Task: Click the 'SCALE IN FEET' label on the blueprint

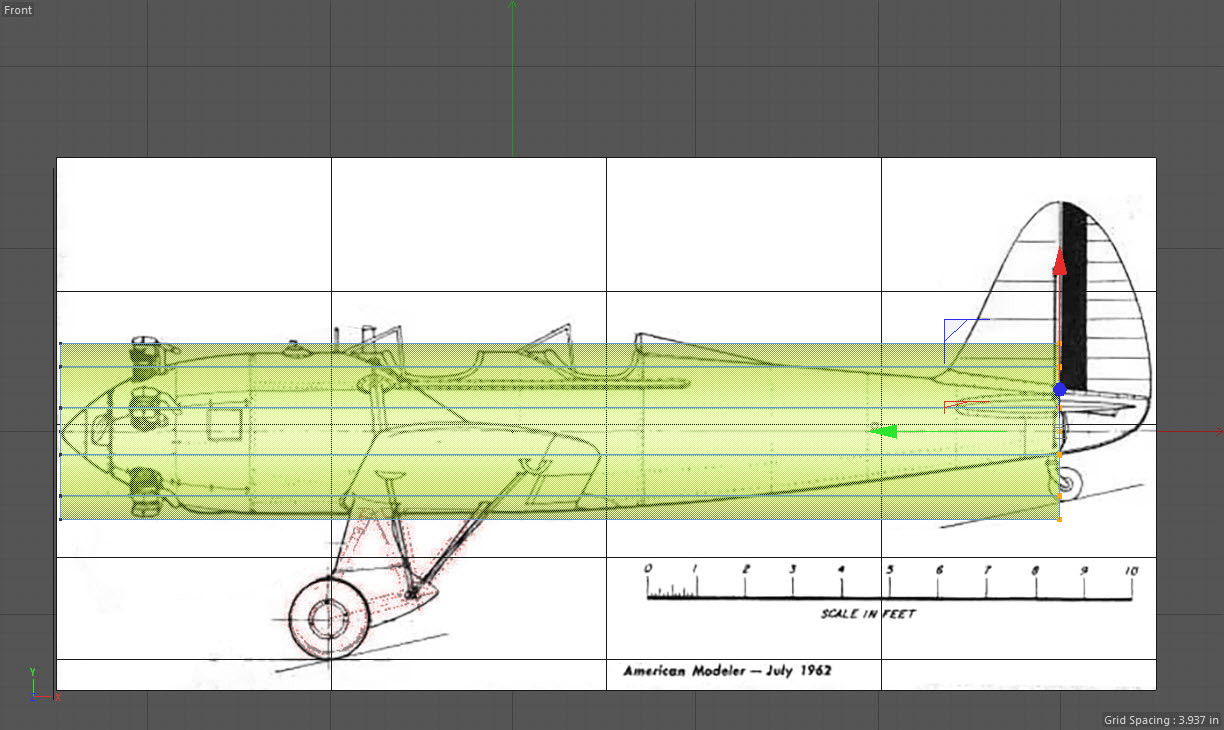Action: point(868,614)
